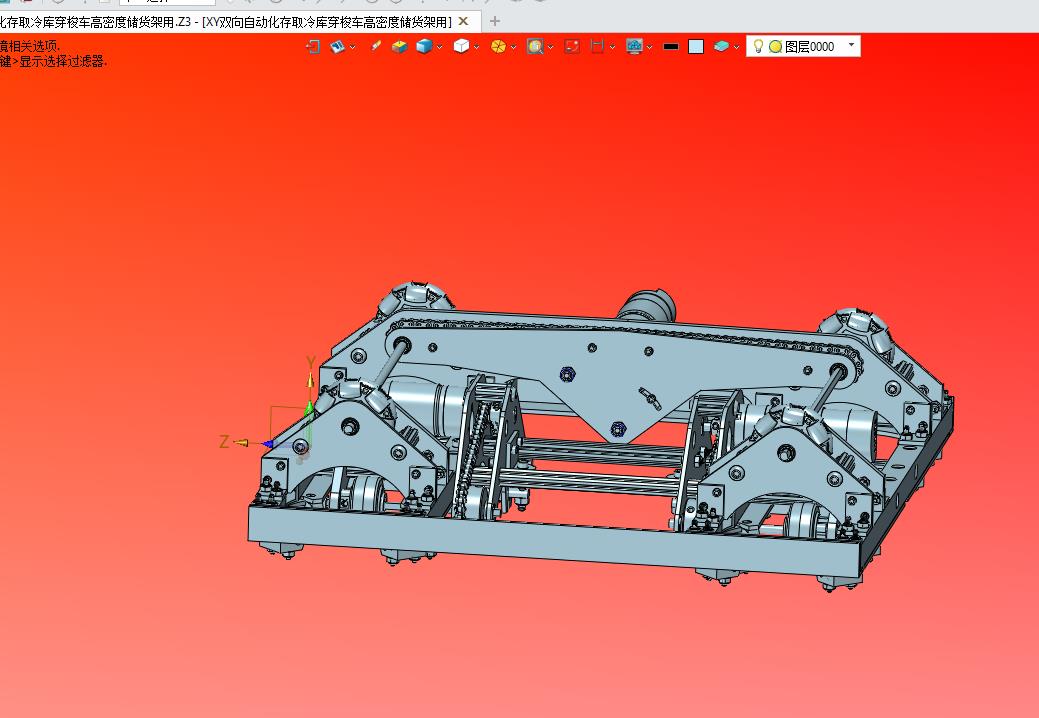The image size is (1039, 718).
Task: Click the light blue face color swatch
Action: 696,46
